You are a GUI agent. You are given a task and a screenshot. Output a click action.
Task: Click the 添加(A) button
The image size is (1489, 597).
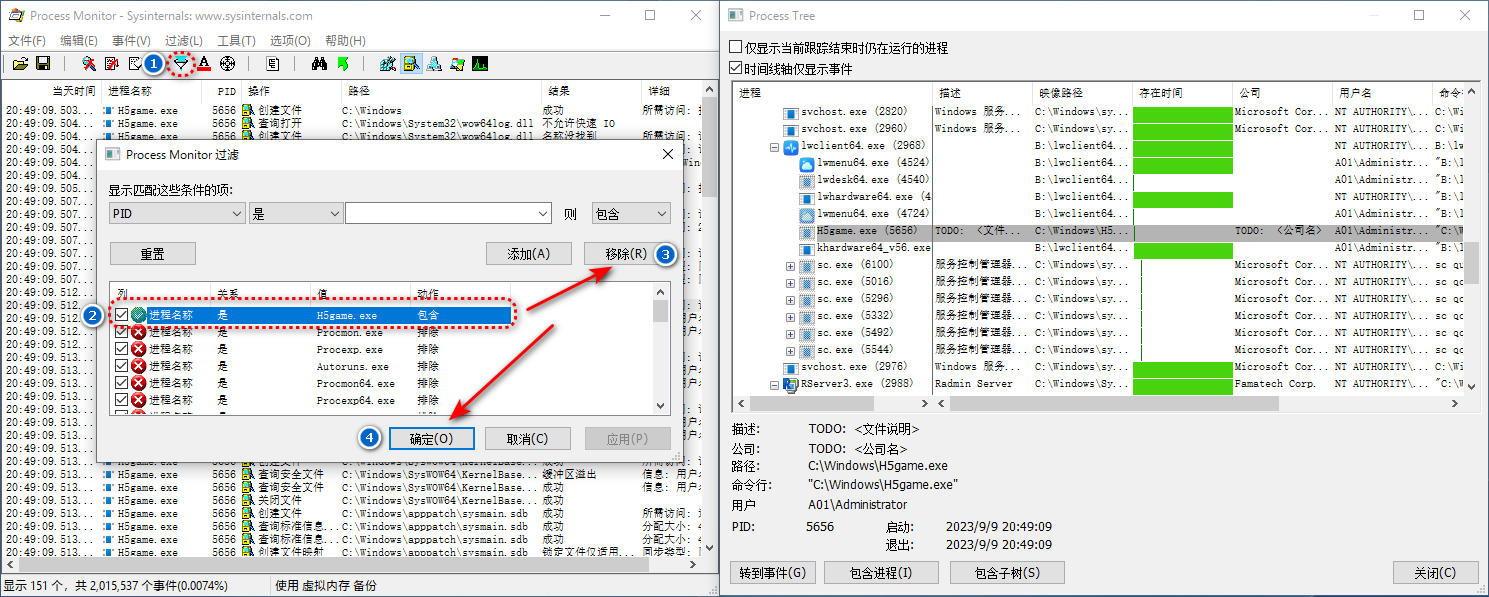(528, 254)
